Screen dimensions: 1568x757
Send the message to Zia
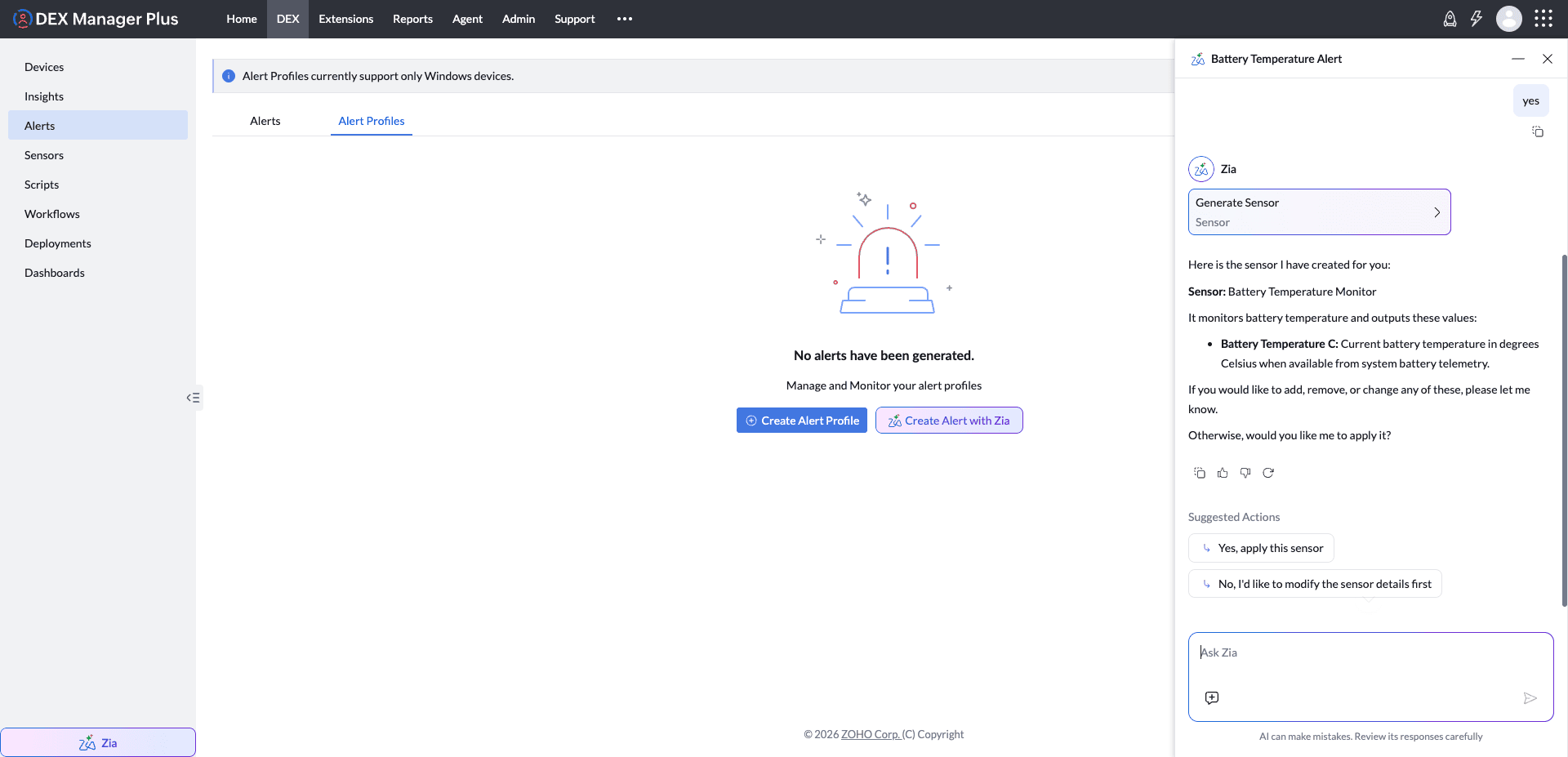pos(1530,698)
